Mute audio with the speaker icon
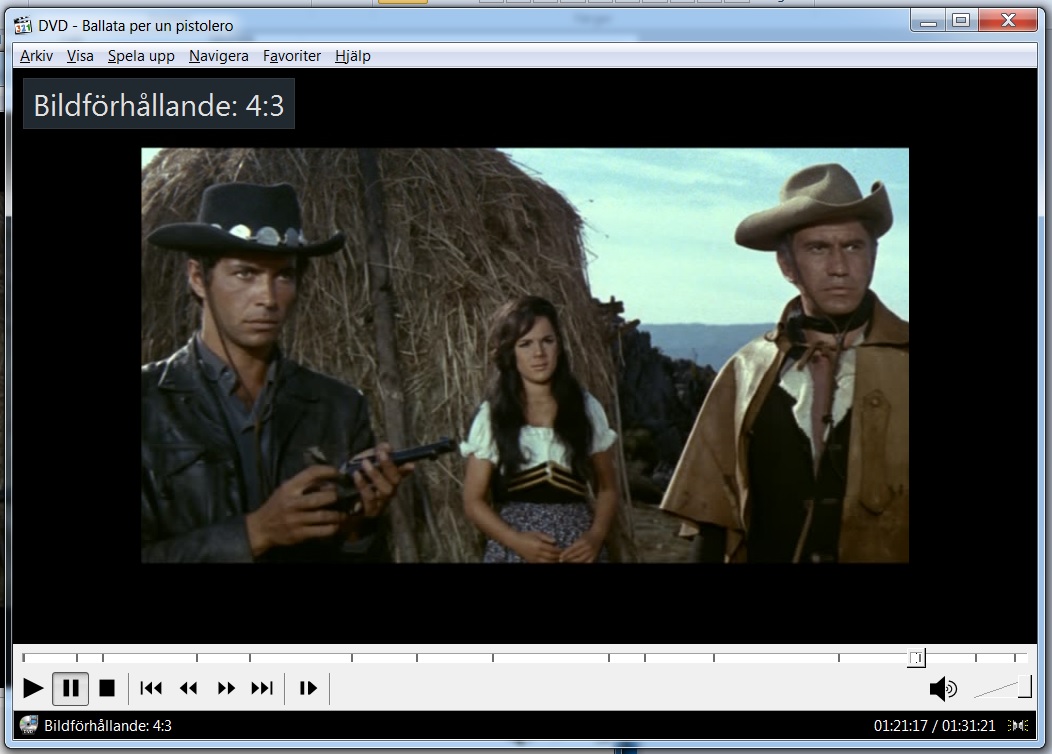 [x=942, y=688]
